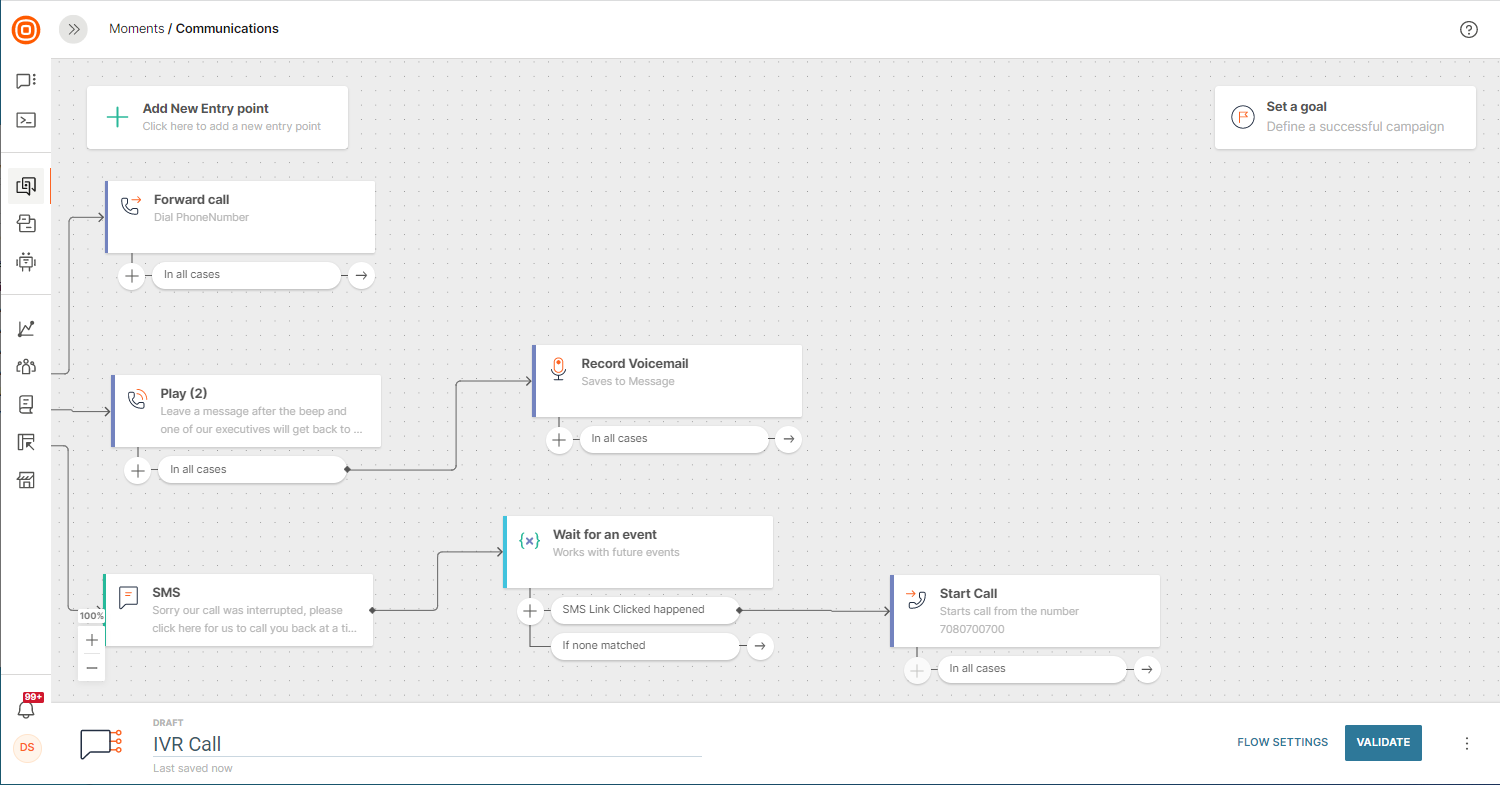The width and height of the screenshot is (1500, 785).
Task: Open the chatbot Answers icon in sidebar
Action: [x=26, y=262]
